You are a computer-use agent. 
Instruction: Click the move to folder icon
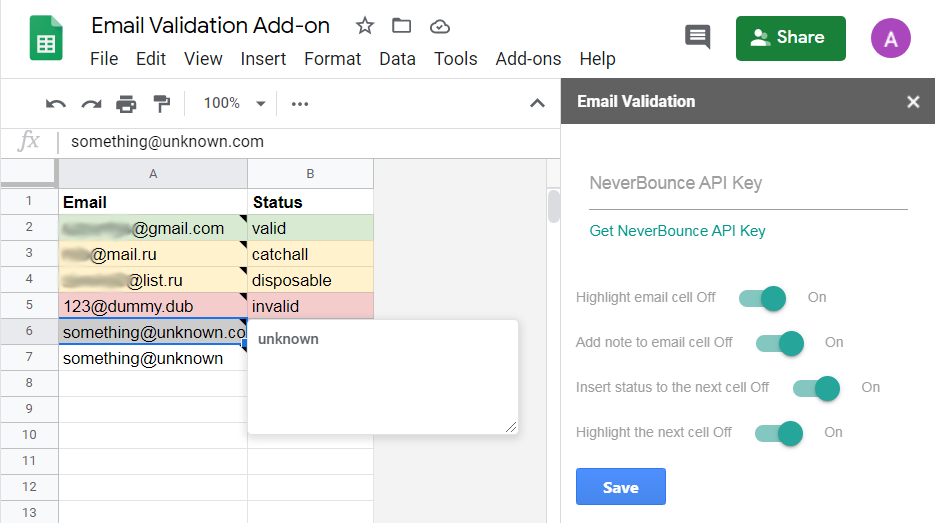[x=402, y=26]
